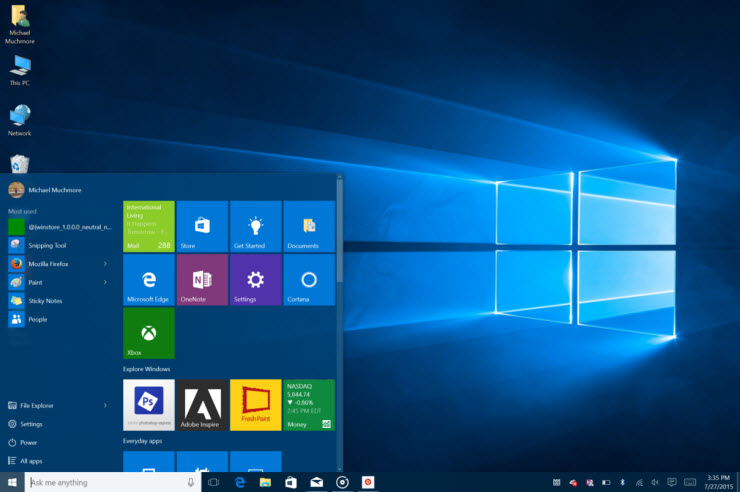This screenshot has height=492, width=740.
Task: Click All apps in Start menu
Action: (x=30, y=461)
